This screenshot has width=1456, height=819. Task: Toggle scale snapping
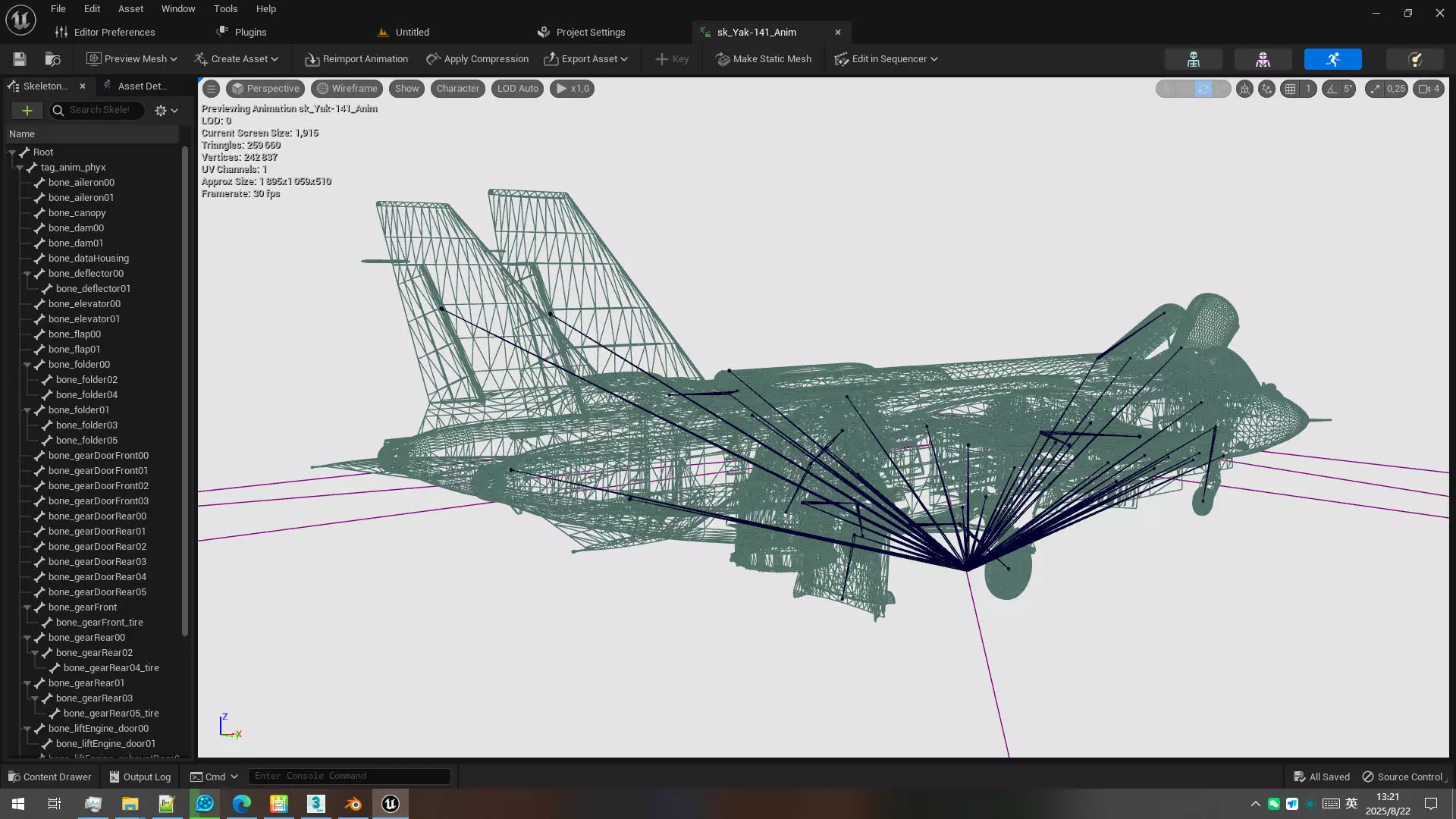coord(1375,89)
